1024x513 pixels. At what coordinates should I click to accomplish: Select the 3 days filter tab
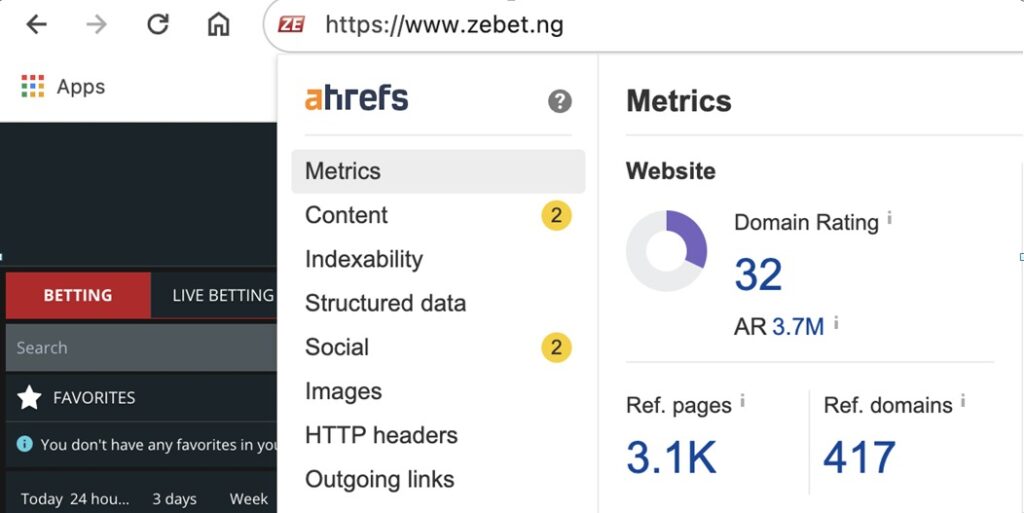tap(174, 499)
